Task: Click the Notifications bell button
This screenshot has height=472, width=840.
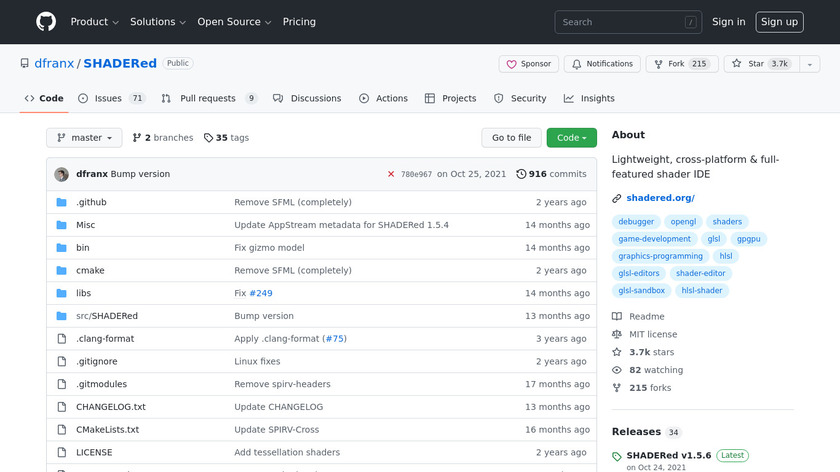Action: pyautogui.click(x=601, y=64)
